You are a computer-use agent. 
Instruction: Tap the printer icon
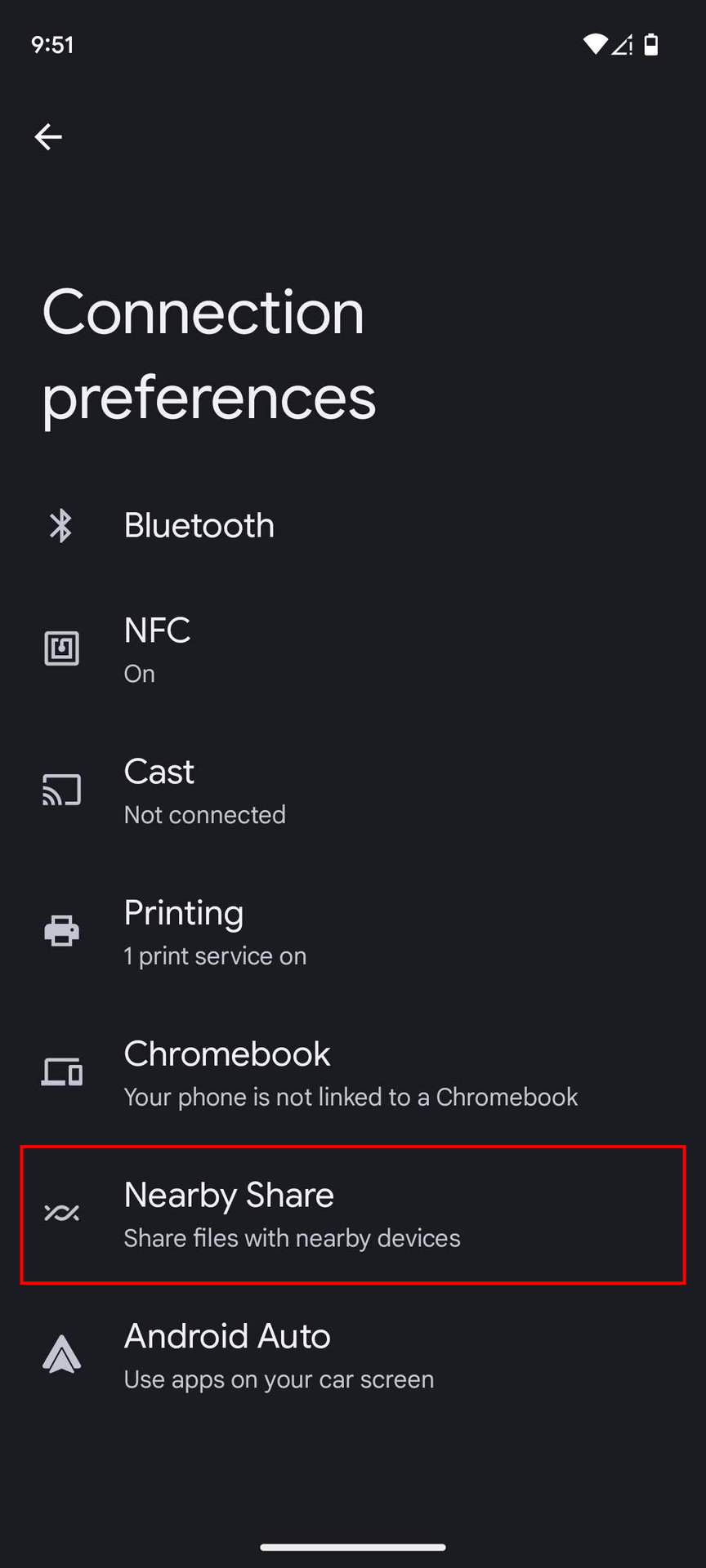pos(61,931)
